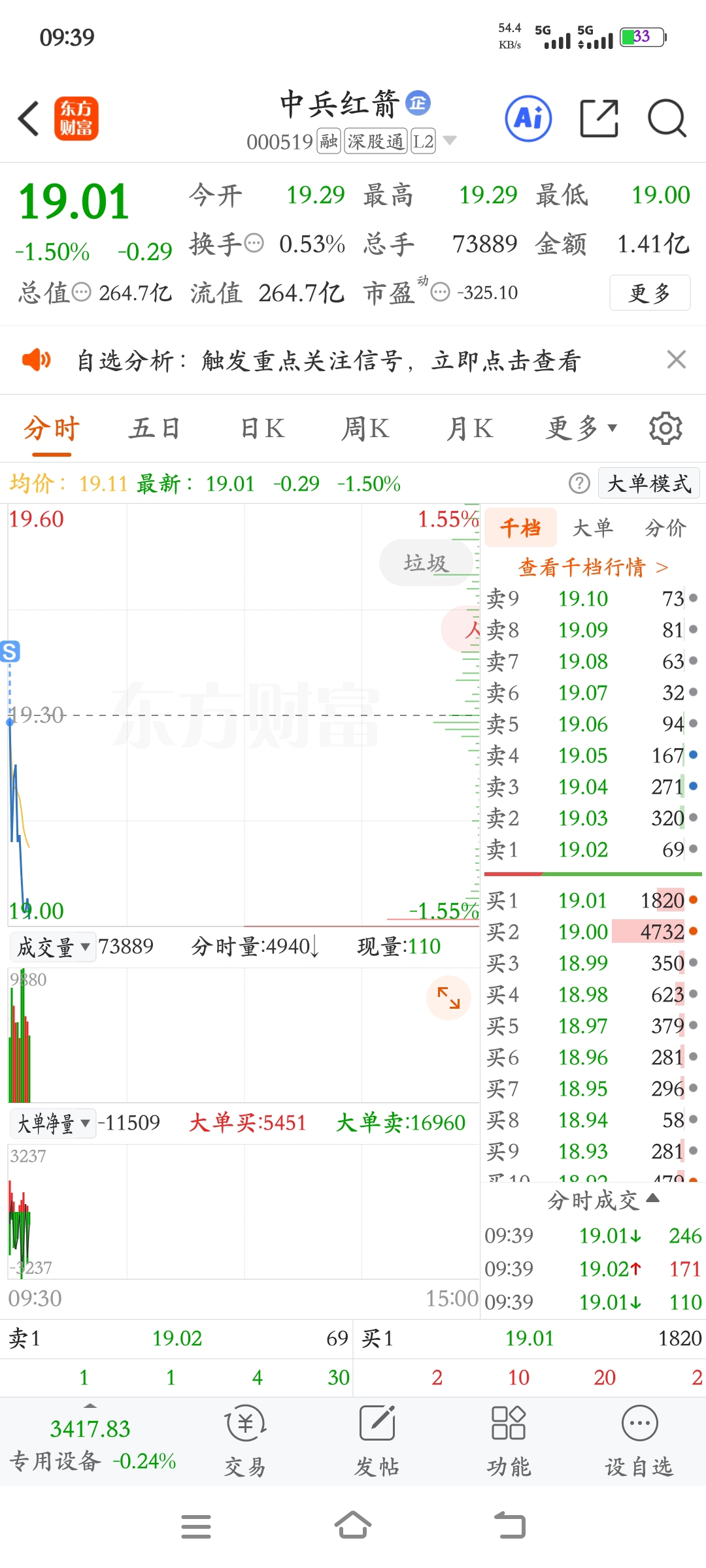Select the 月K tab
The image size is (706, 1568).
[469, 429]
